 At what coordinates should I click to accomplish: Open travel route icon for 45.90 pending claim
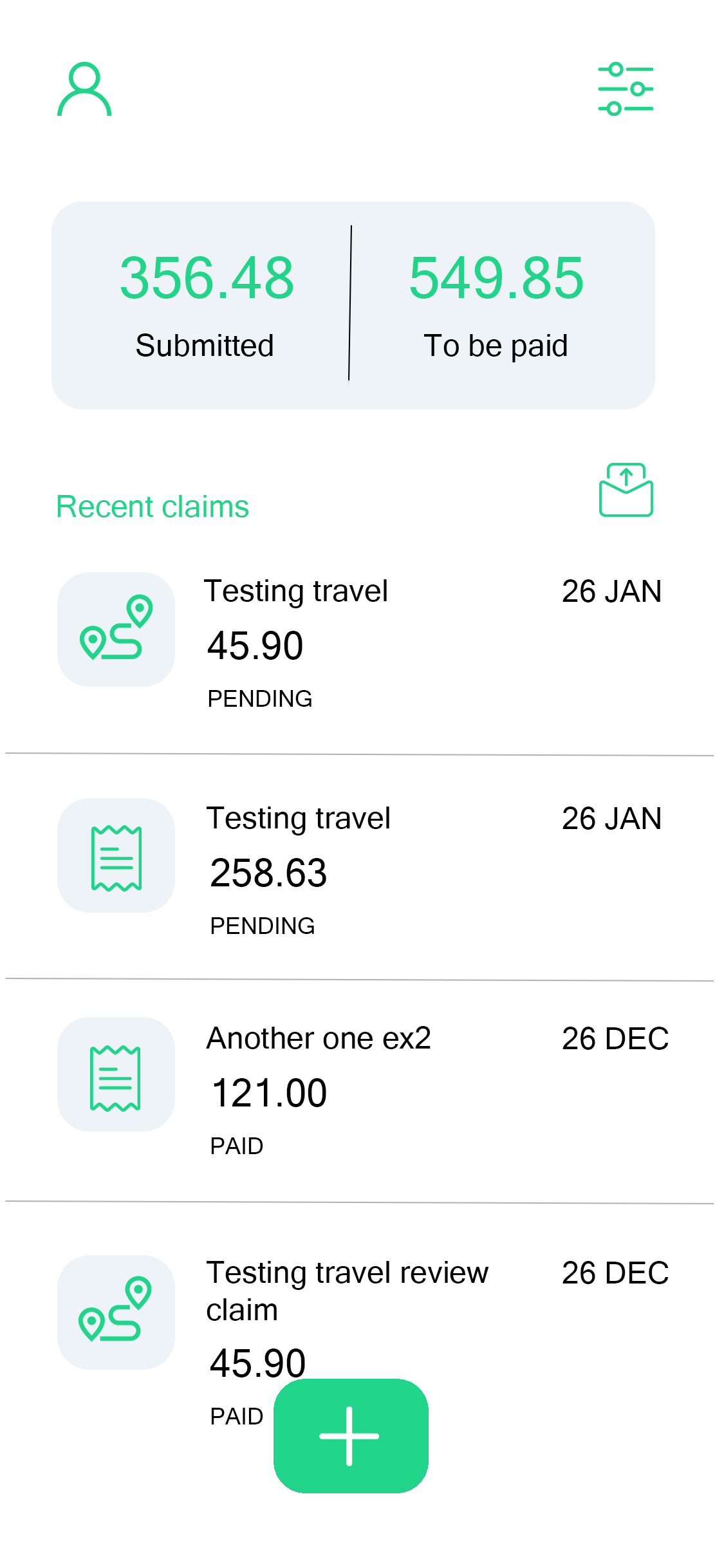pos(116,629)
